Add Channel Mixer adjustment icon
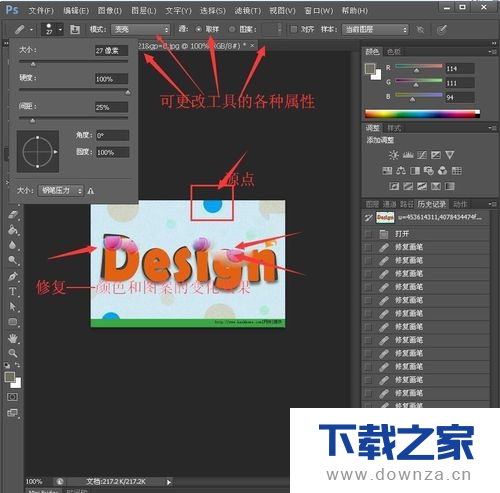This screenshot has height=493, width=500. coord(442,171)
